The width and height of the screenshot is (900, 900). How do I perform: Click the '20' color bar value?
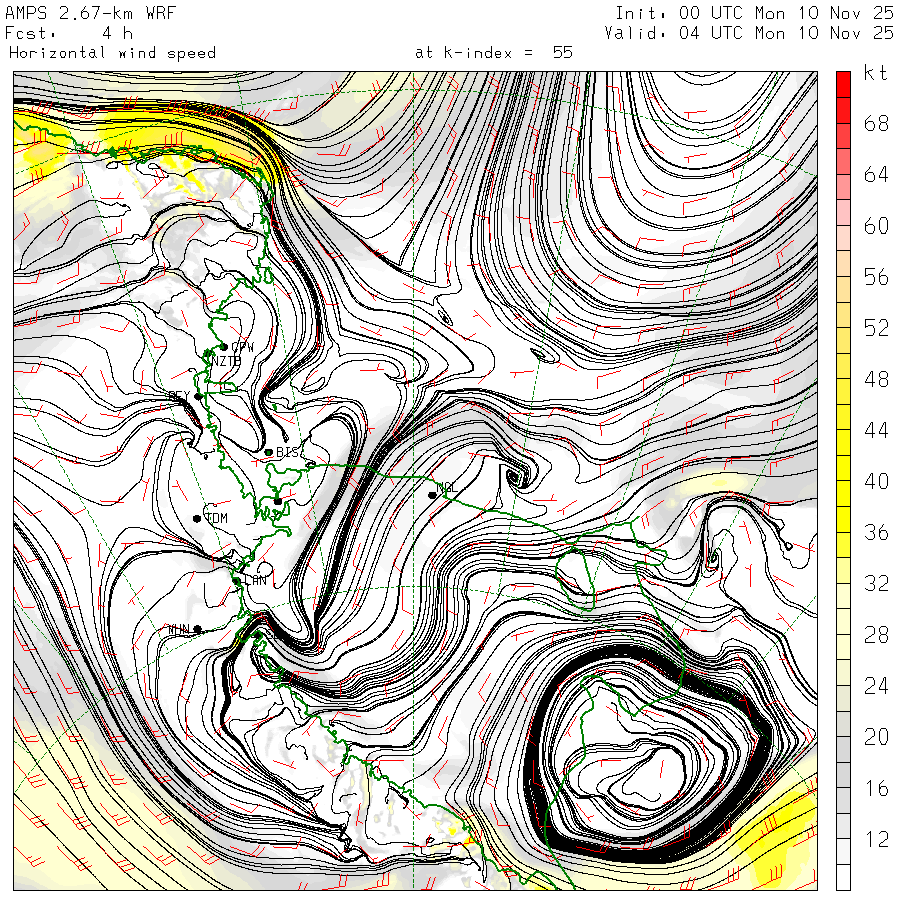click(x=876, y=736)
